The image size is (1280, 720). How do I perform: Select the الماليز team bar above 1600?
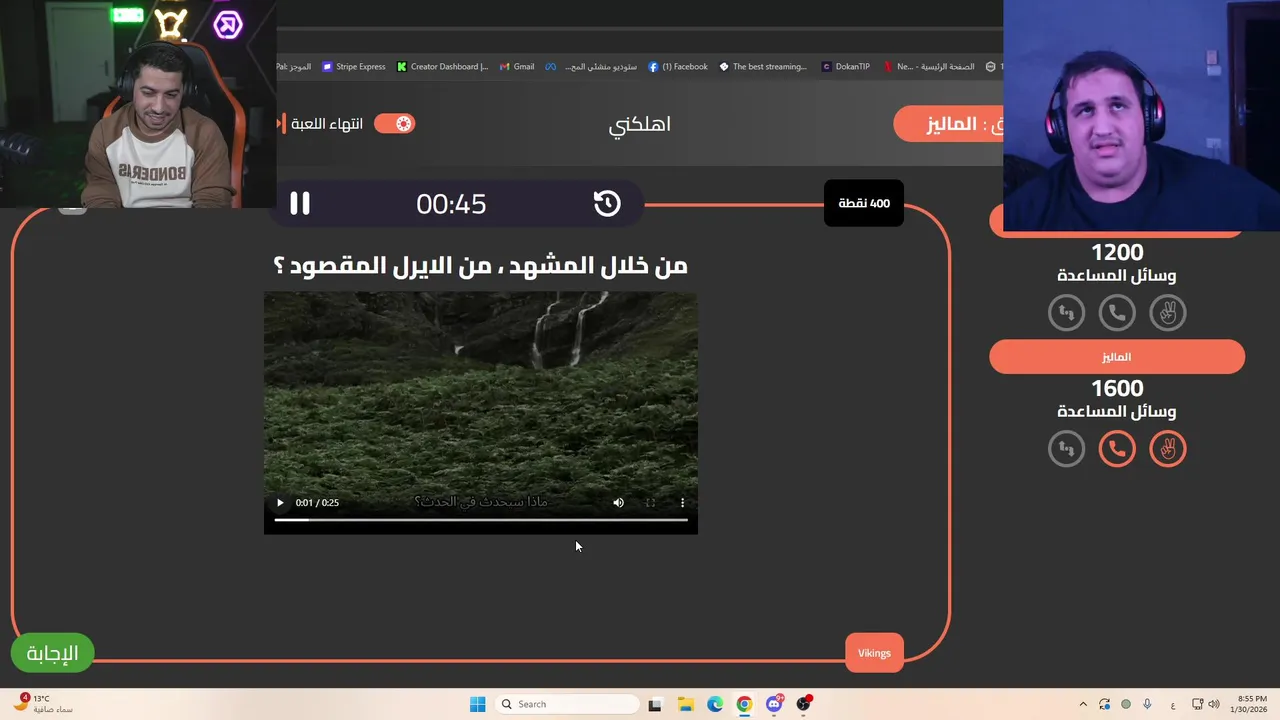tap(1117, 357)
